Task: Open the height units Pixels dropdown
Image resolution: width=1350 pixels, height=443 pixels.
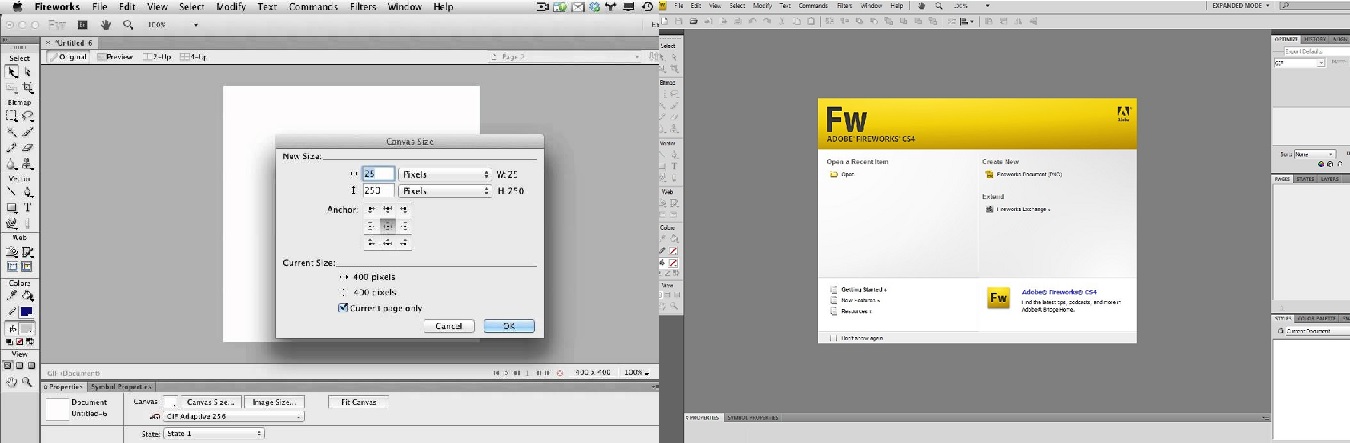Action: pos(445,191)
